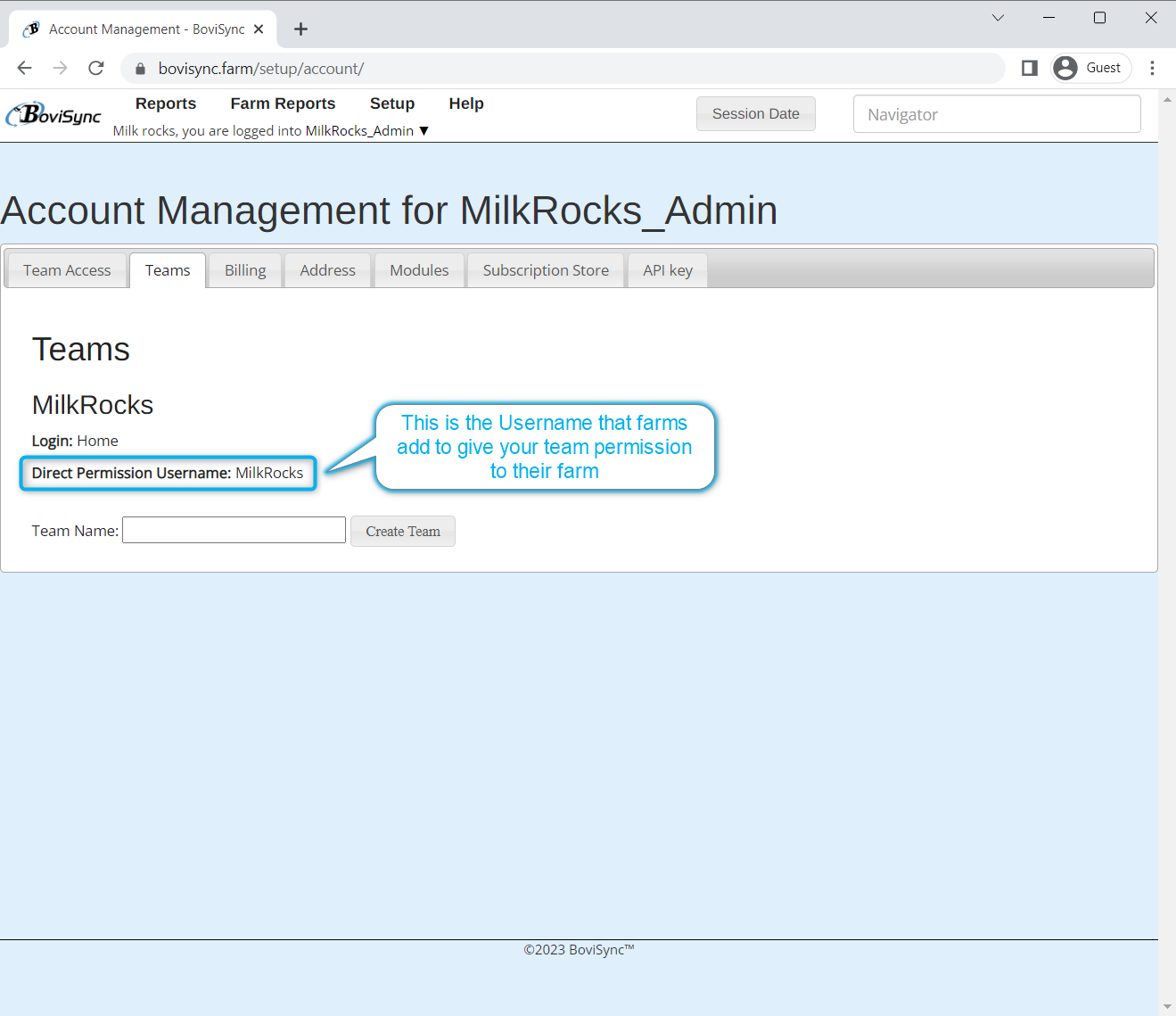This screenshot has width=1176, height=1016.
Task: Click the Direct Permission Username text
Action: [x=168, y=473]
